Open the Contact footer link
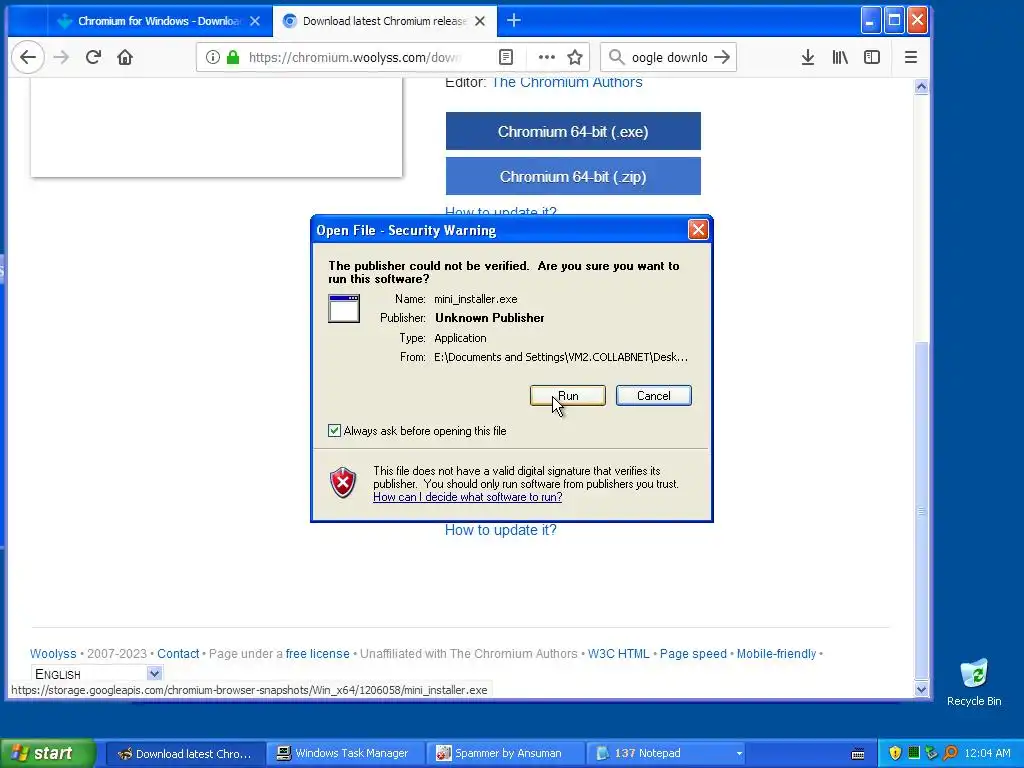The image size is (1024, 768). pyautogui.click(x=178, y=654)
